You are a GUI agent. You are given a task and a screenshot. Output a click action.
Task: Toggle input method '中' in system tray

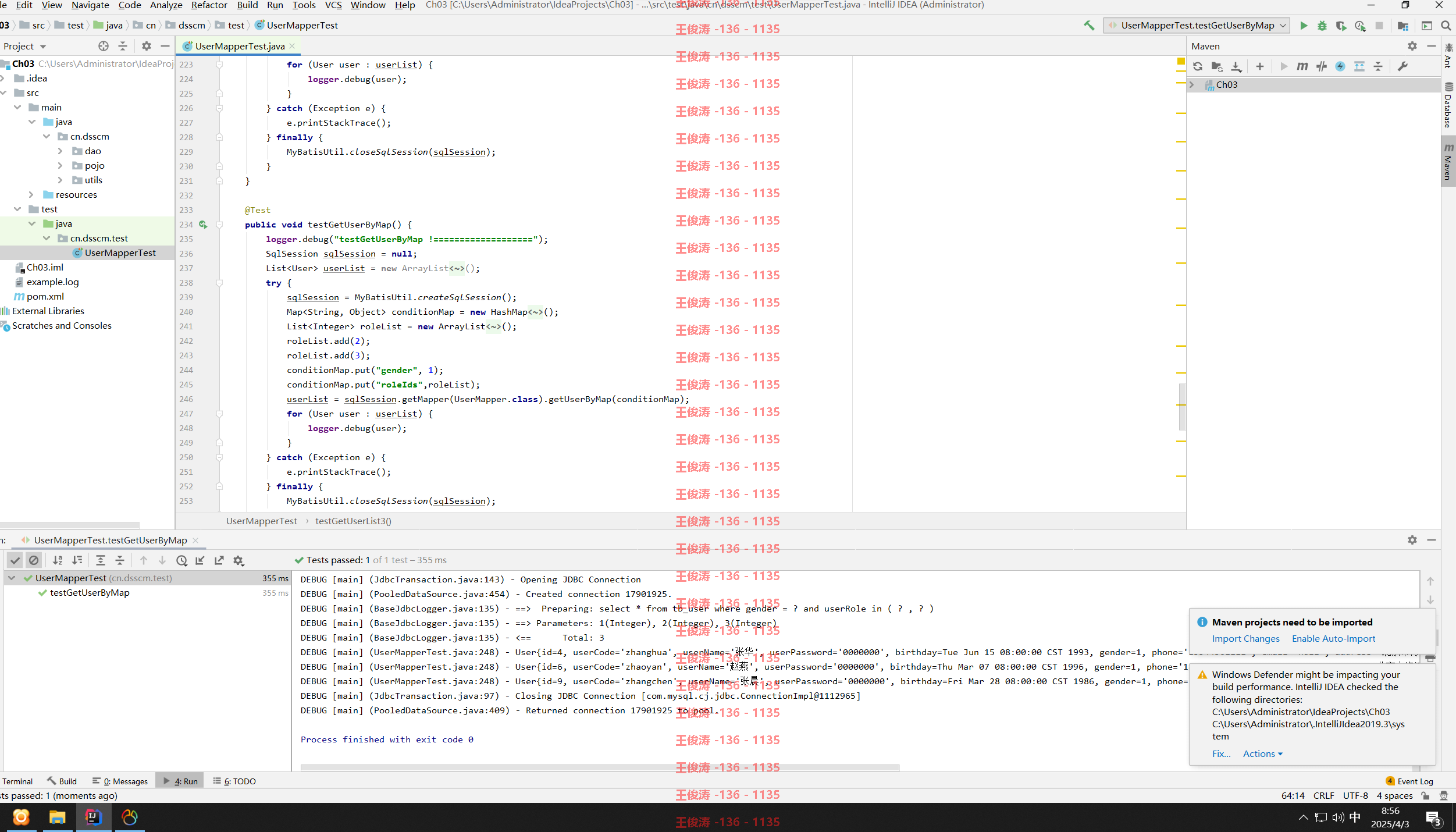[1355, 817]
